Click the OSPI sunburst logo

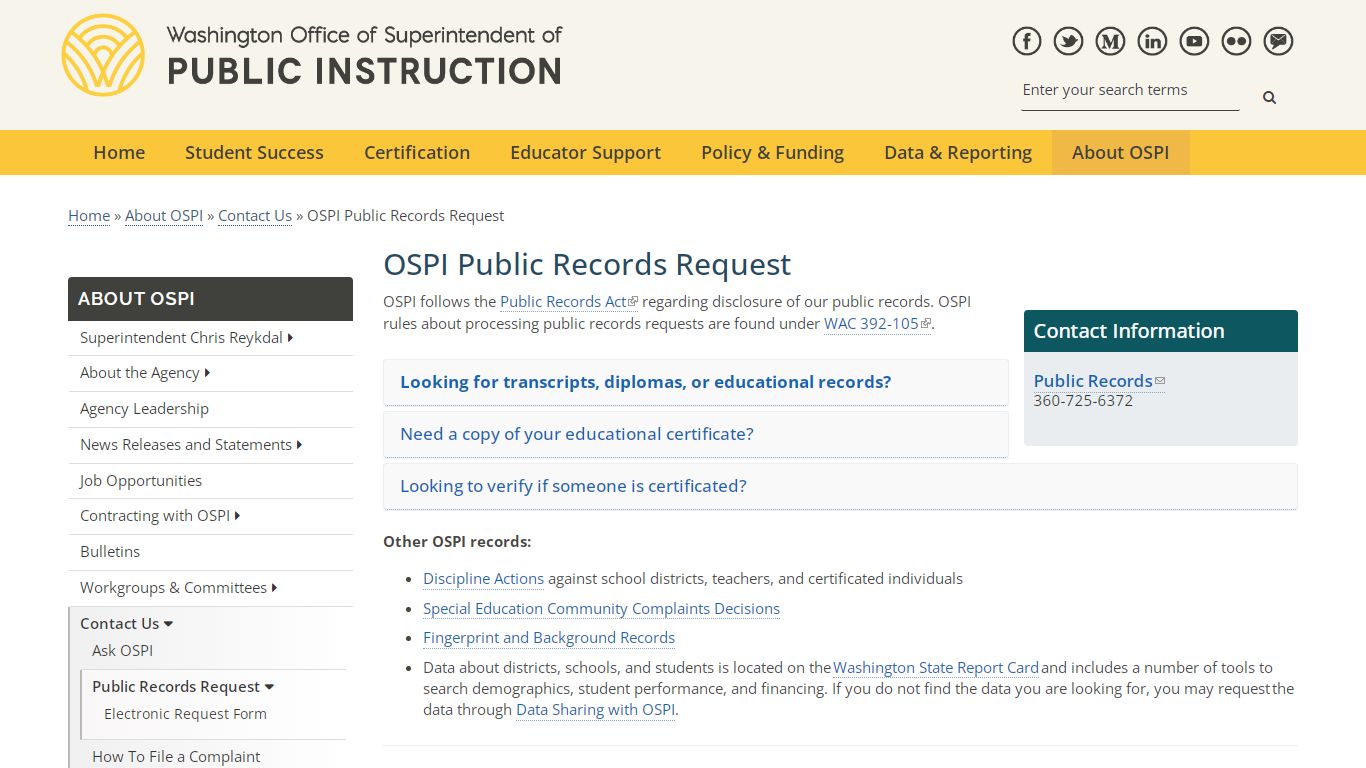(x=103, y=55)
